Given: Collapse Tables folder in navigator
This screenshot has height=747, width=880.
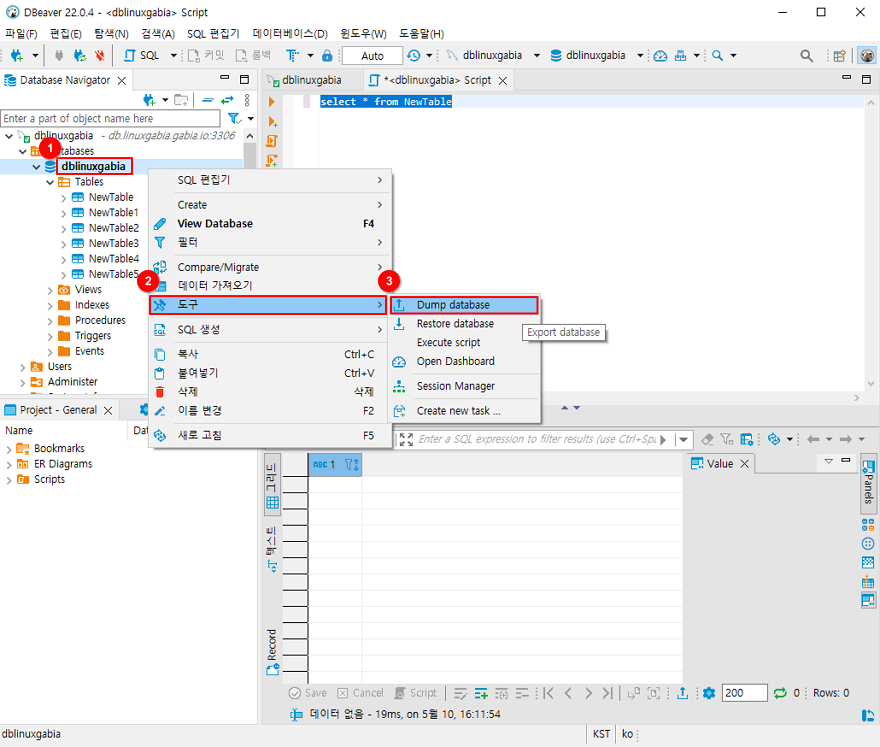Looking at the screenshot, I should (50, 182).
